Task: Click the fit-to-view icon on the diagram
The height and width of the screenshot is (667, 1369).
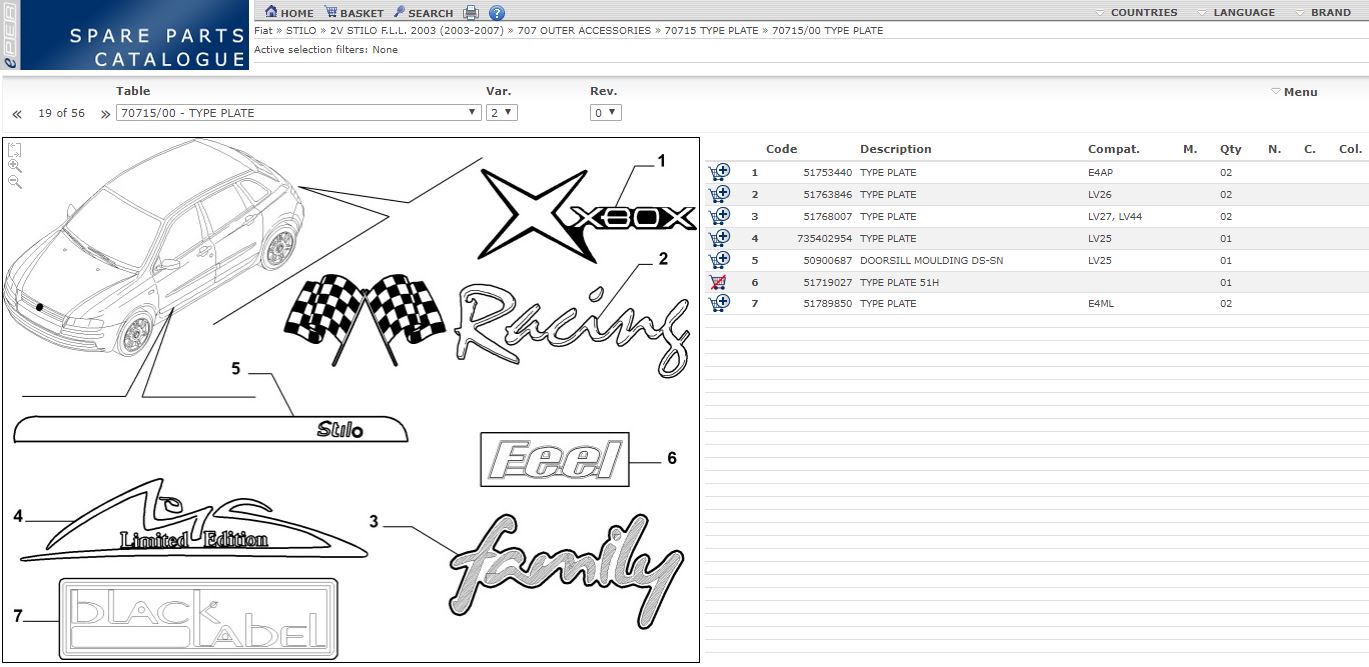Action: (x=14, y=150)
